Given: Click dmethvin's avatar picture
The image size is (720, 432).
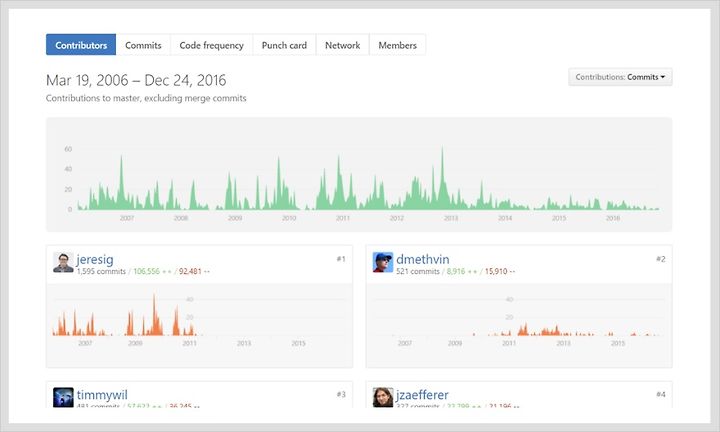Looking at the screenshot, I should pos(383,262).
